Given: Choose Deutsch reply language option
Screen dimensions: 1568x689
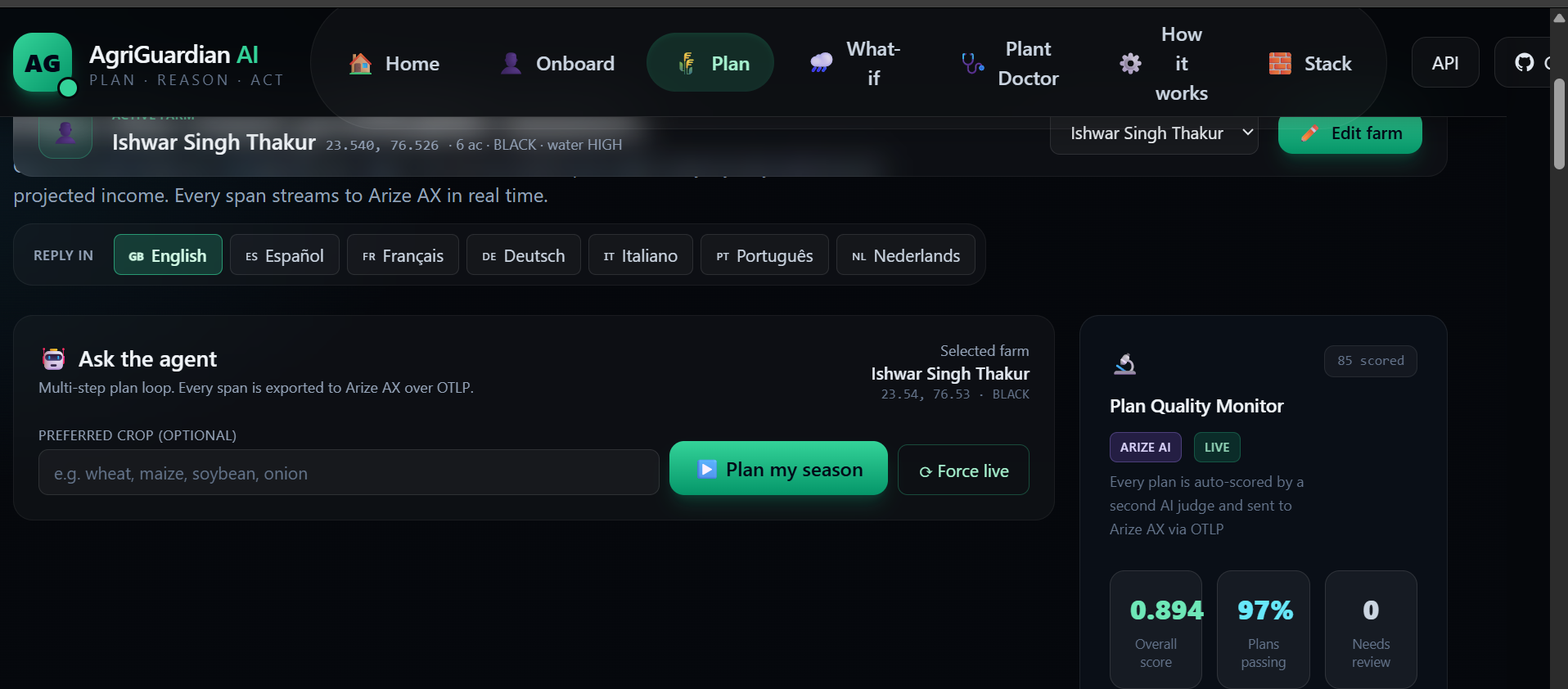Looking at the screenshot, I should 524,255.
